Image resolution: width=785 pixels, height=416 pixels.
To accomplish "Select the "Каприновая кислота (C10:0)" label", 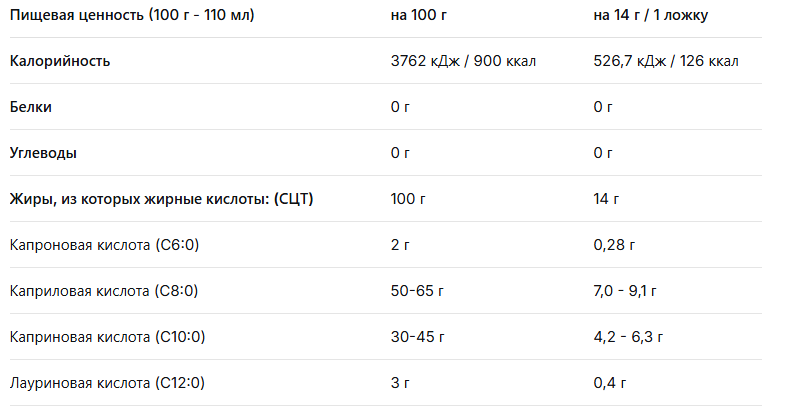I will 107,337.
